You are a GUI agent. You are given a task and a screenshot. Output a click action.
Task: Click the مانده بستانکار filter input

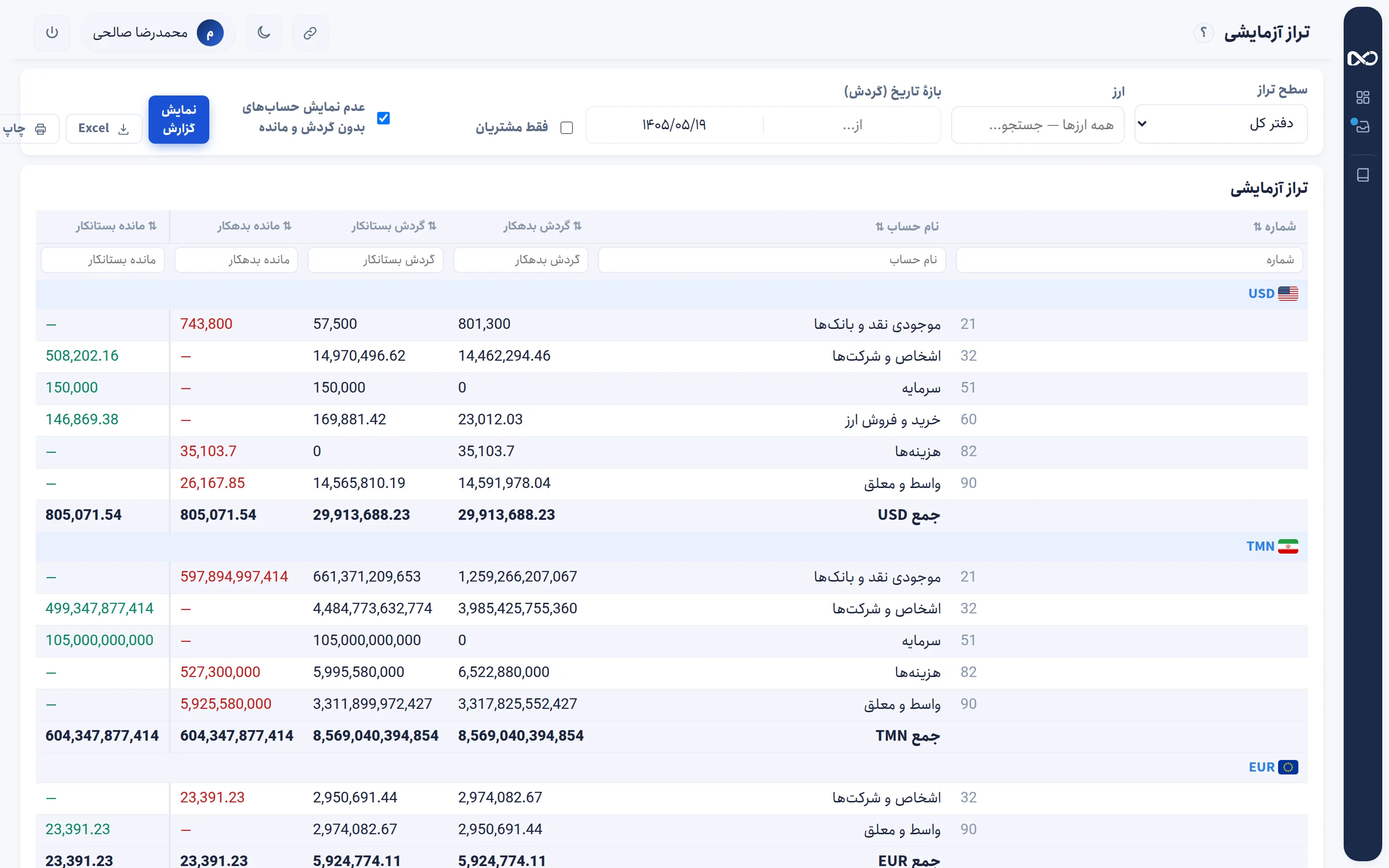(x=102, y=259)
